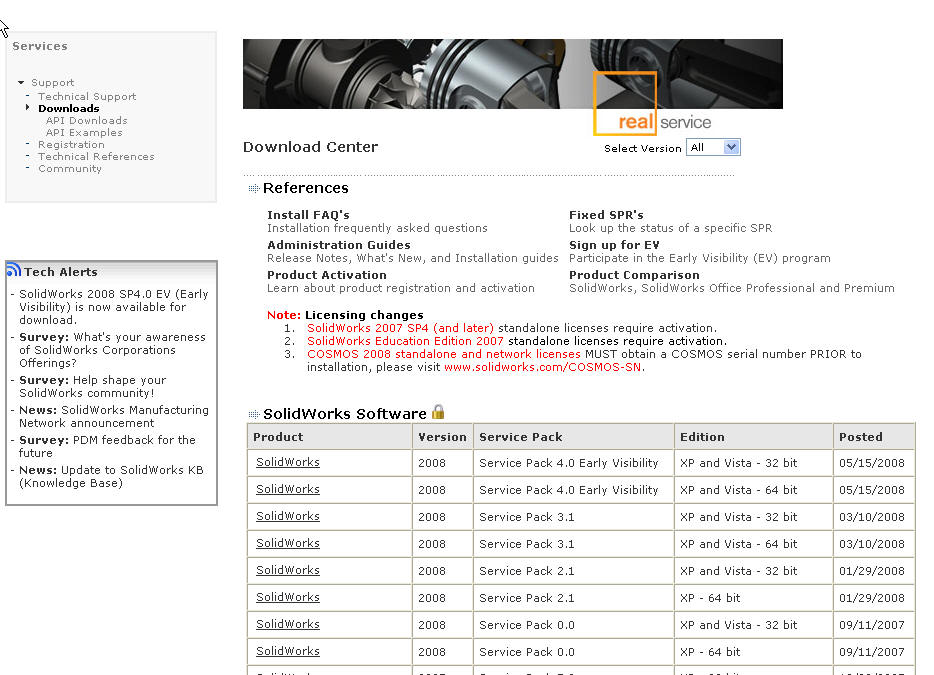This screenshot has height=675, width=934.
Task: Expand the Downloads arrow in sidebar
Action: point(27,108)
